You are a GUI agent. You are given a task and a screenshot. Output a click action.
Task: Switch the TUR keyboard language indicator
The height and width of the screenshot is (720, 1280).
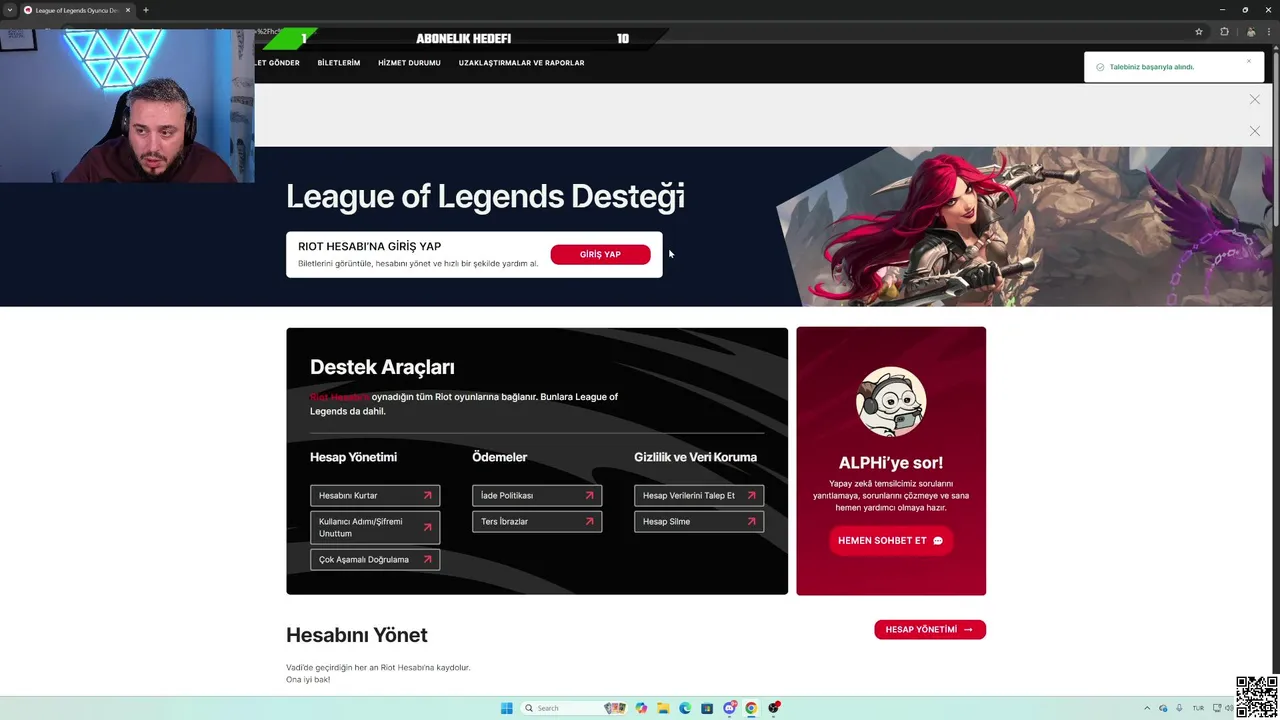coord(1198,708)
